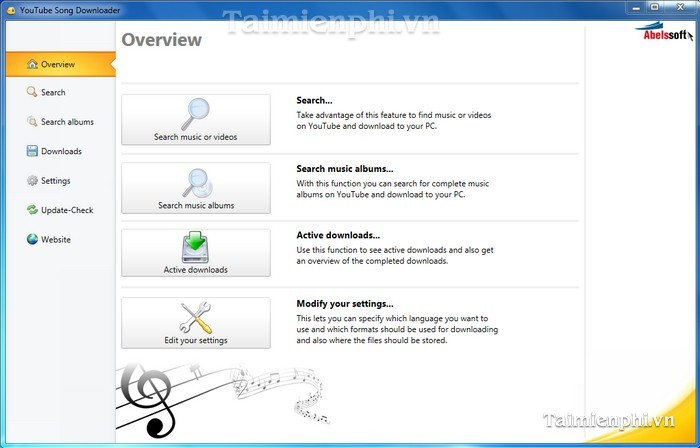The height and width of the screenshot is (448, 700).
Task: Click the 'Modify your settings...' heading text
Action: coord(345,304)
